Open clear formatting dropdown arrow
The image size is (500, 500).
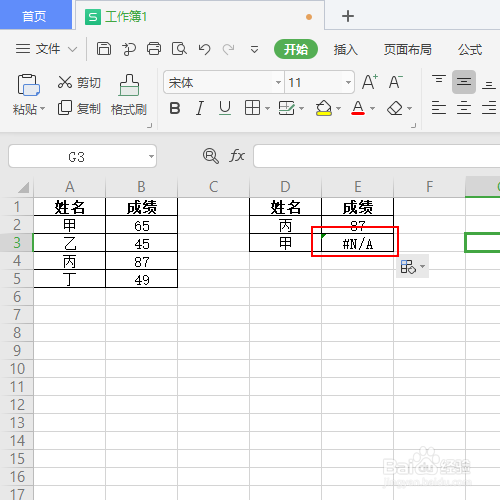[410, 108]
